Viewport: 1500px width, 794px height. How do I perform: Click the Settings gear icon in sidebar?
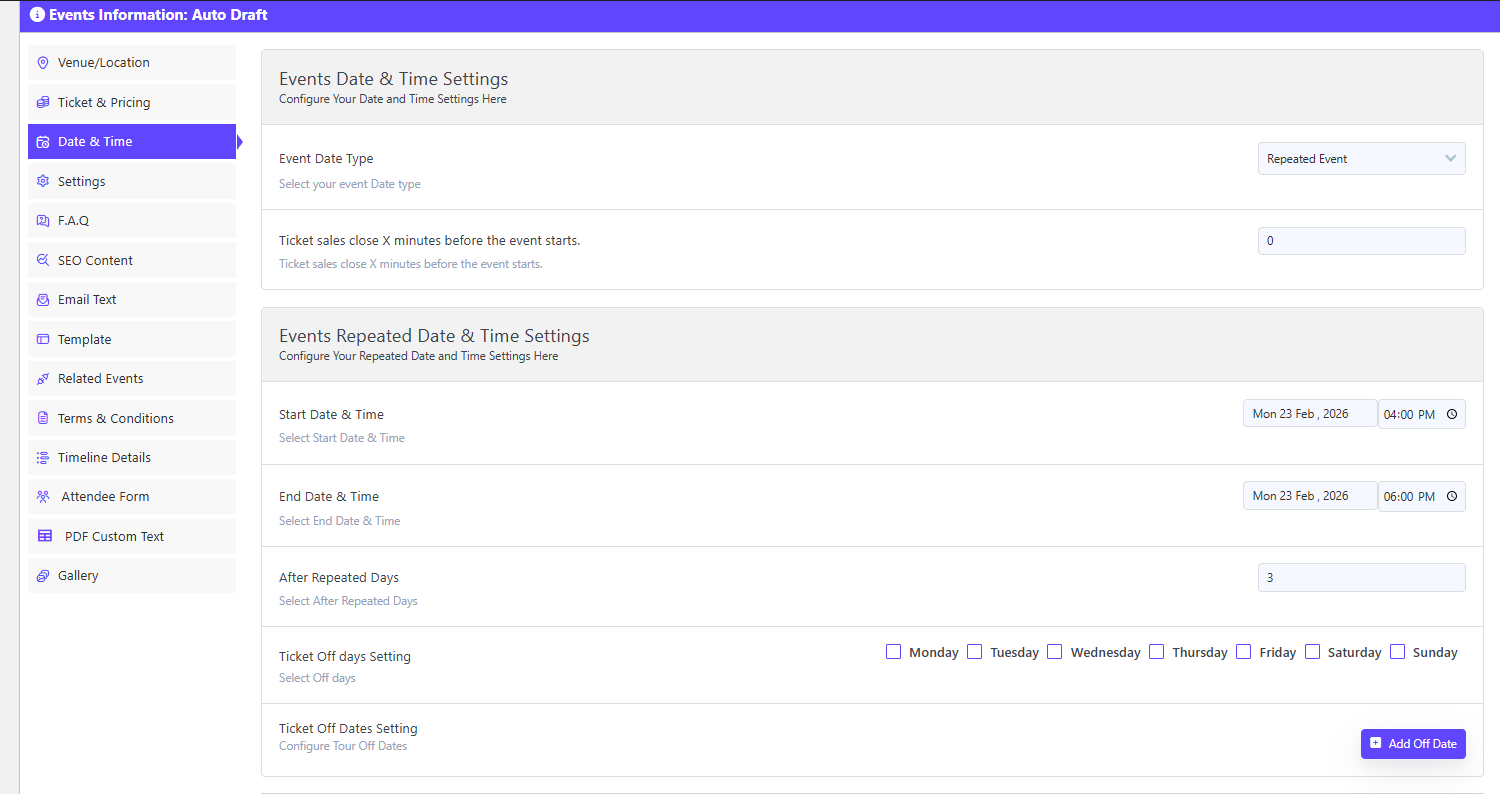click(42, 181)
